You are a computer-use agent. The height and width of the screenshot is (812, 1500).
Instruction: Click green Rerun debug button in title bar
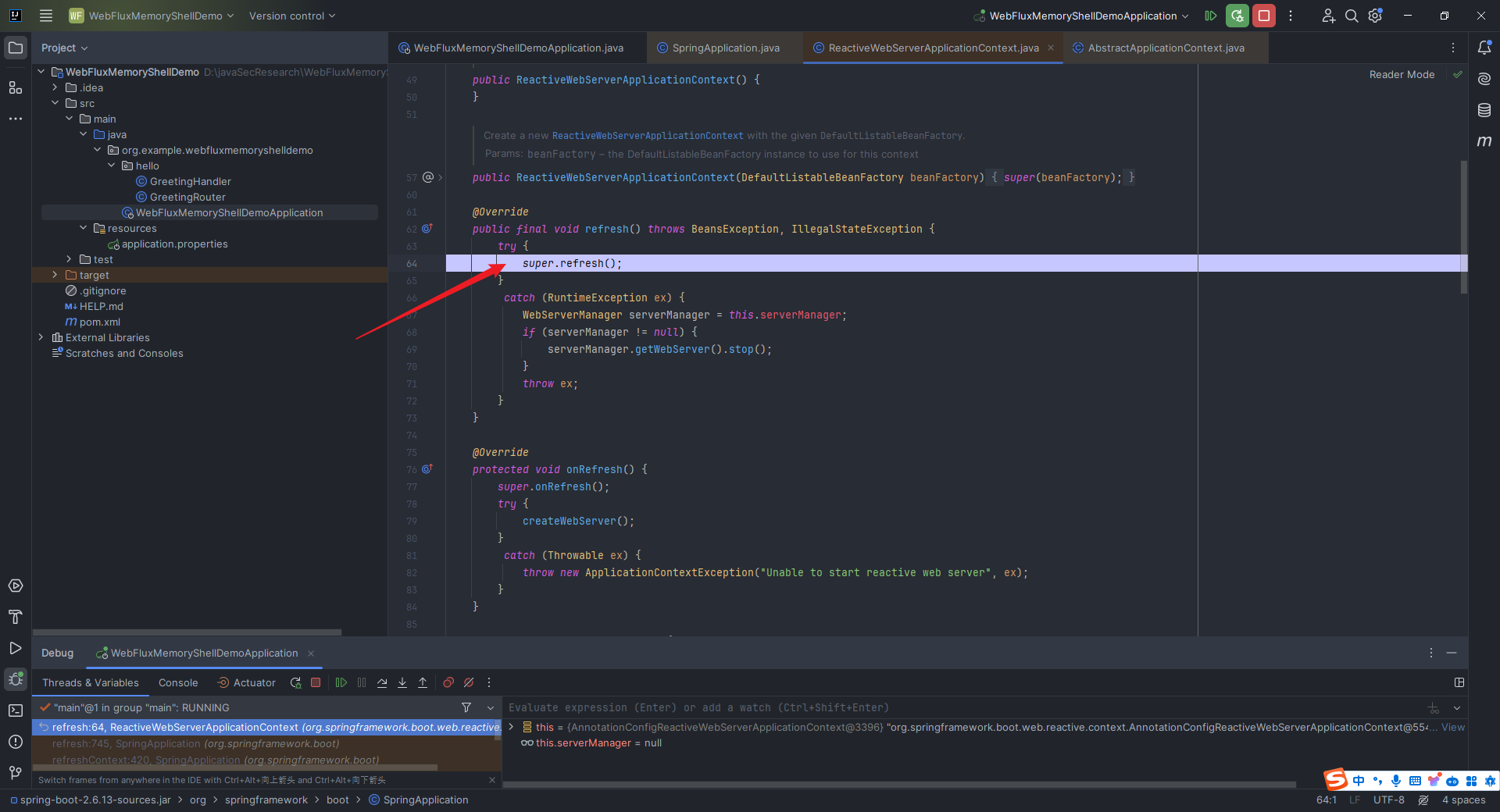[1237, 16]
